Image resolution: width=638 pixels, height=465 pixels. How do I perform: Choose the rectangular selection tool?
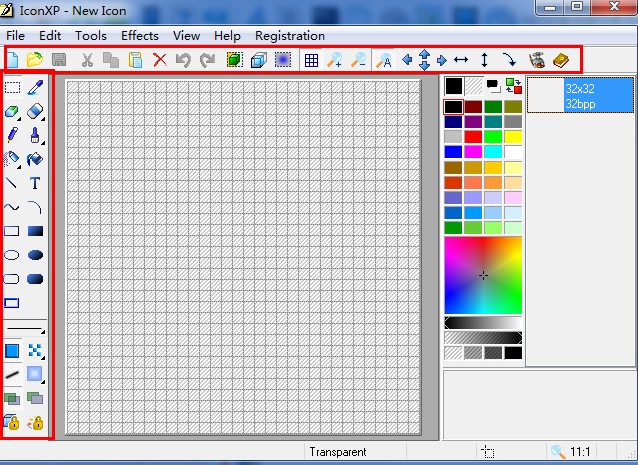pos(13,89)
